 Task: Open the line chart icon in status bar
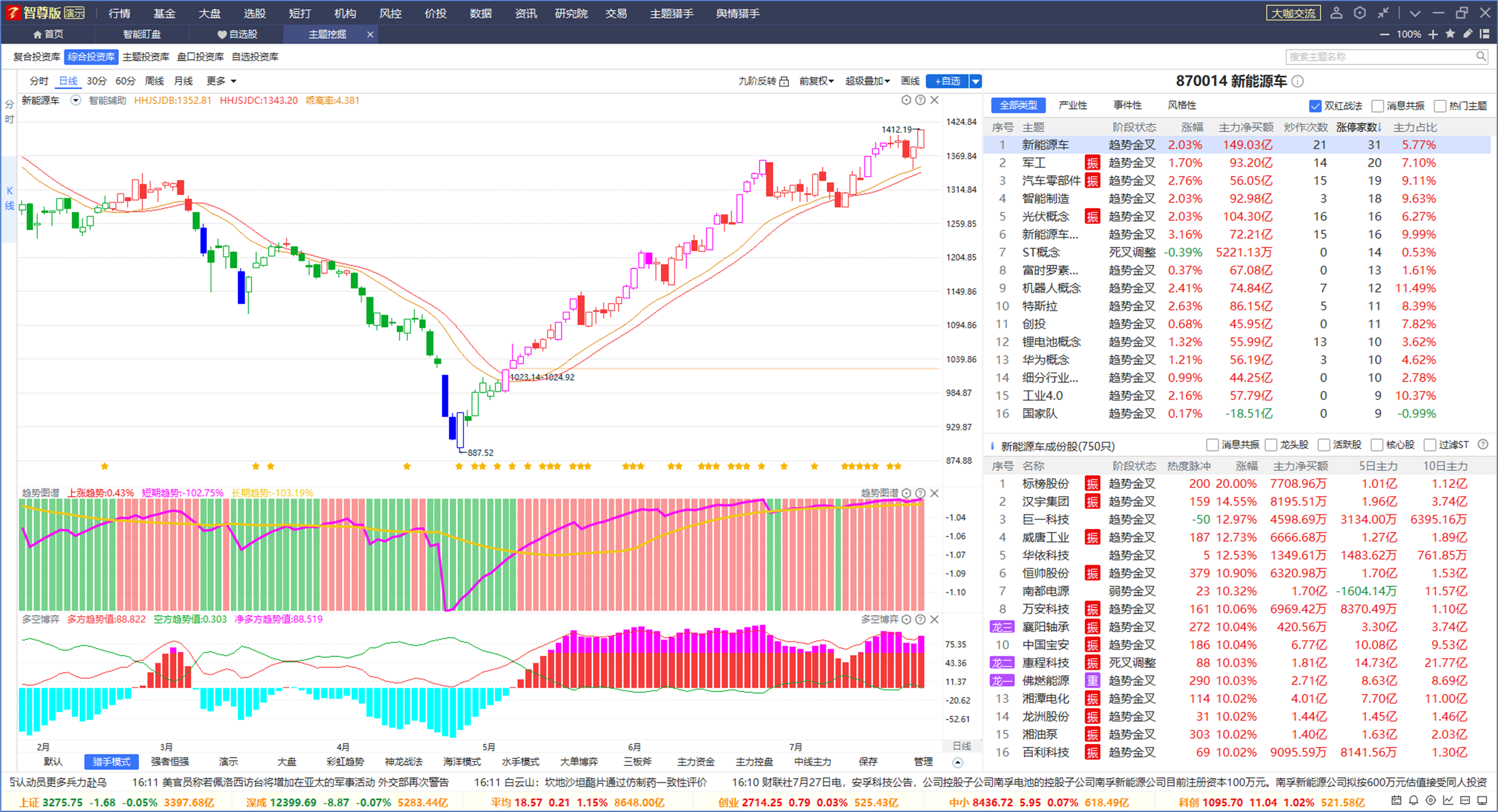click(x=1448, y=801)
